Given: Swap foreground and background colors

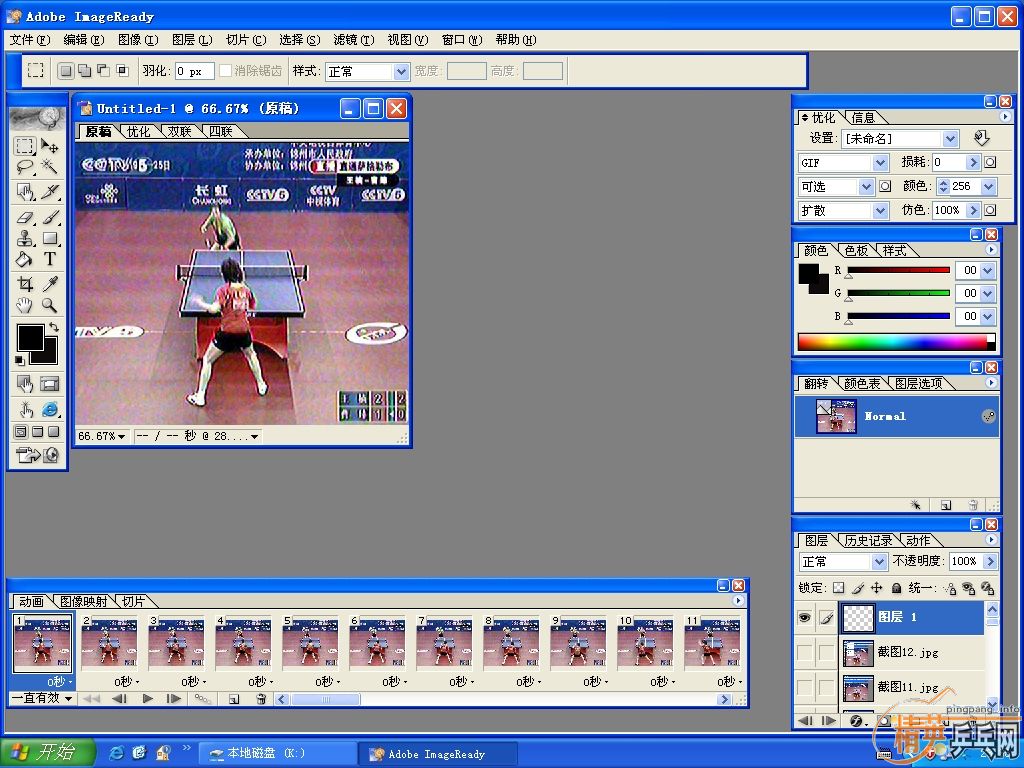Looking at the screenshot, I should coord(54,327).
